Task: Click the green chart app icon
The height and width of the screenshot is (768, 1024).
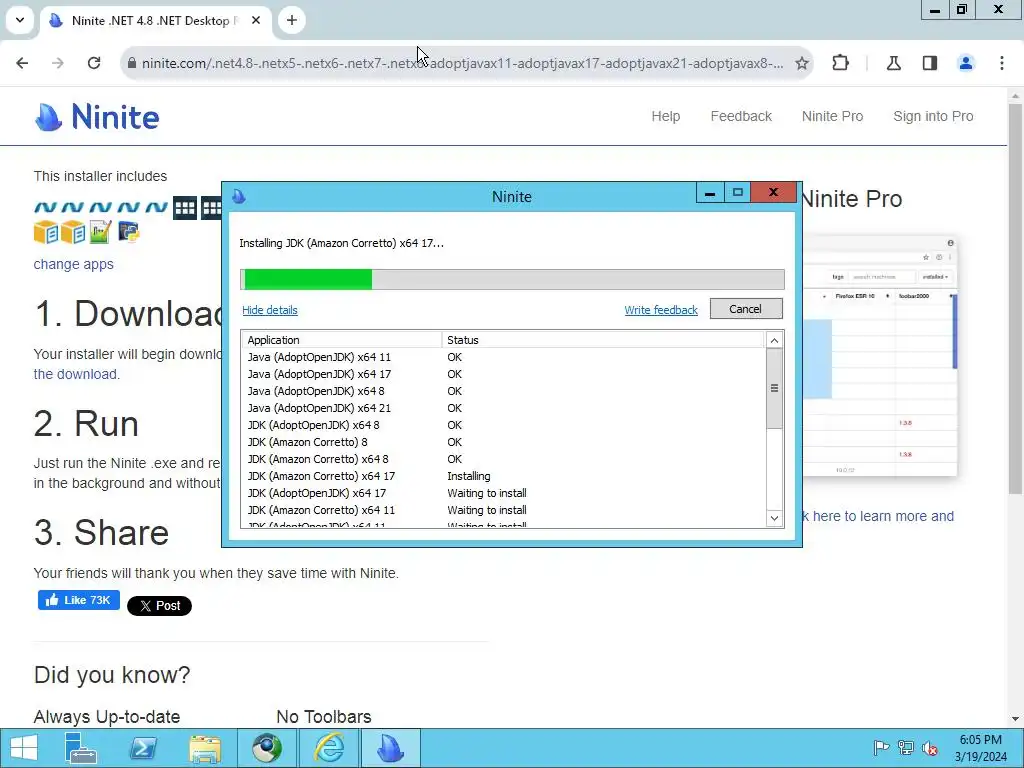Action: [x=100, y=232]
